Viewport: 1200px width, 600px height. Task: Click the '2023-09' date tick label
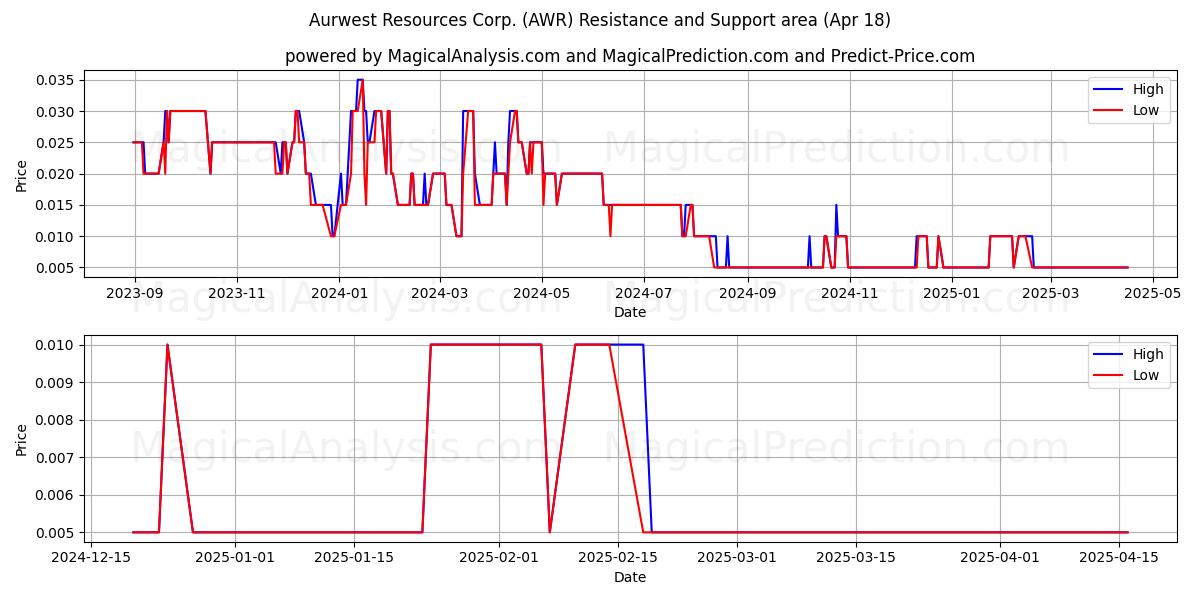click(135, 293)
